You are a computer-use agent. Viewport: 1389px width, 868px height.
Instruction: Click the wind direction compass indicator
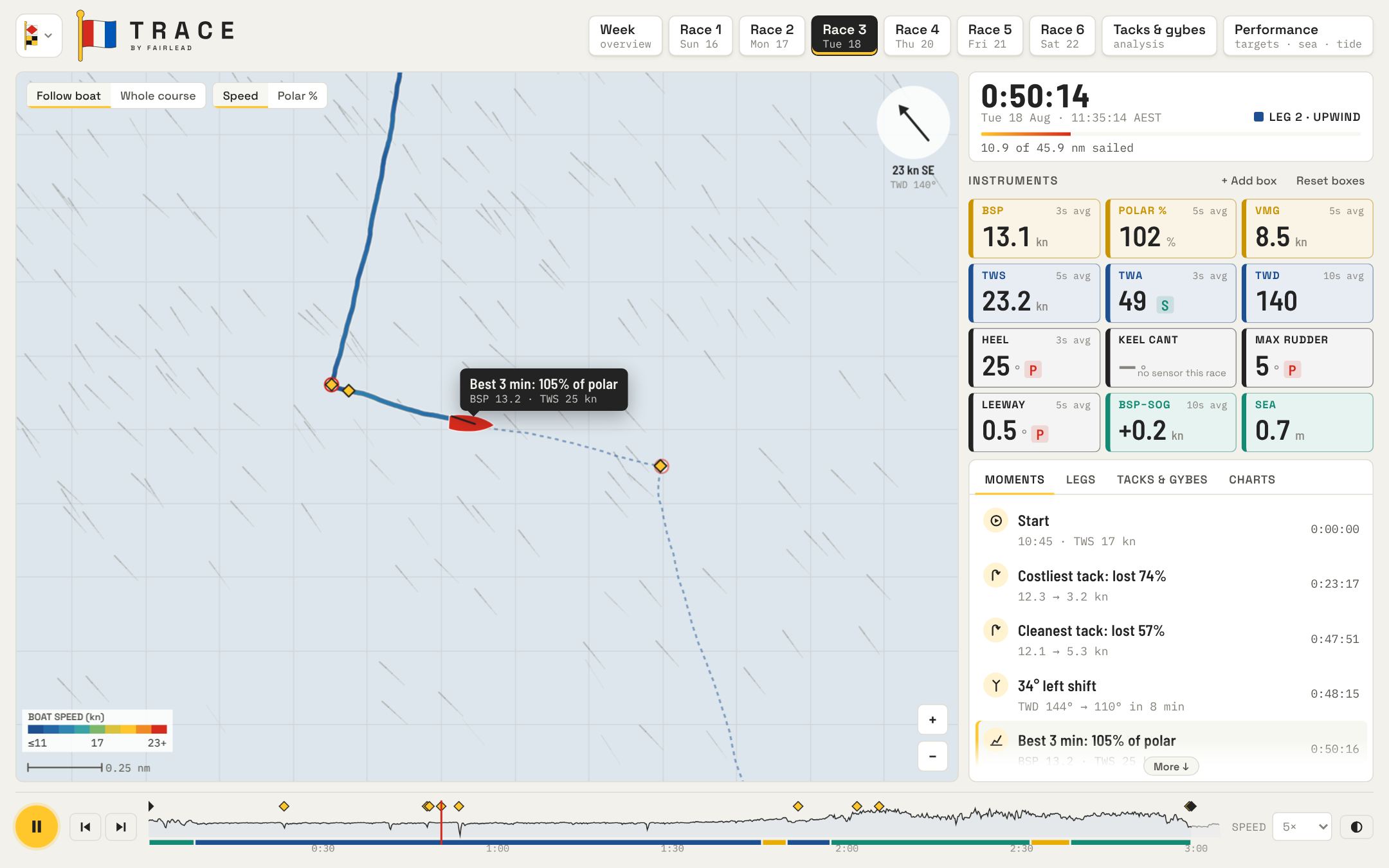[913, 122]
